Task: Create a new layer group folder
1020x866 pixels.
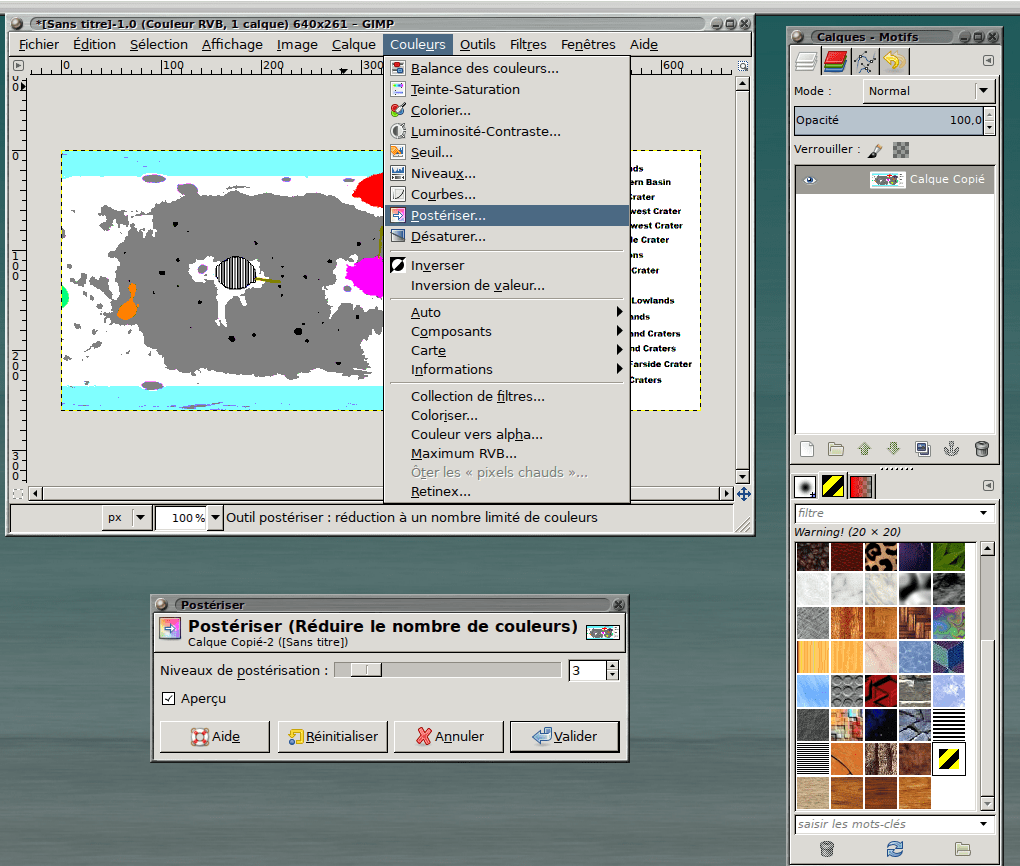Action: [836, 449]
